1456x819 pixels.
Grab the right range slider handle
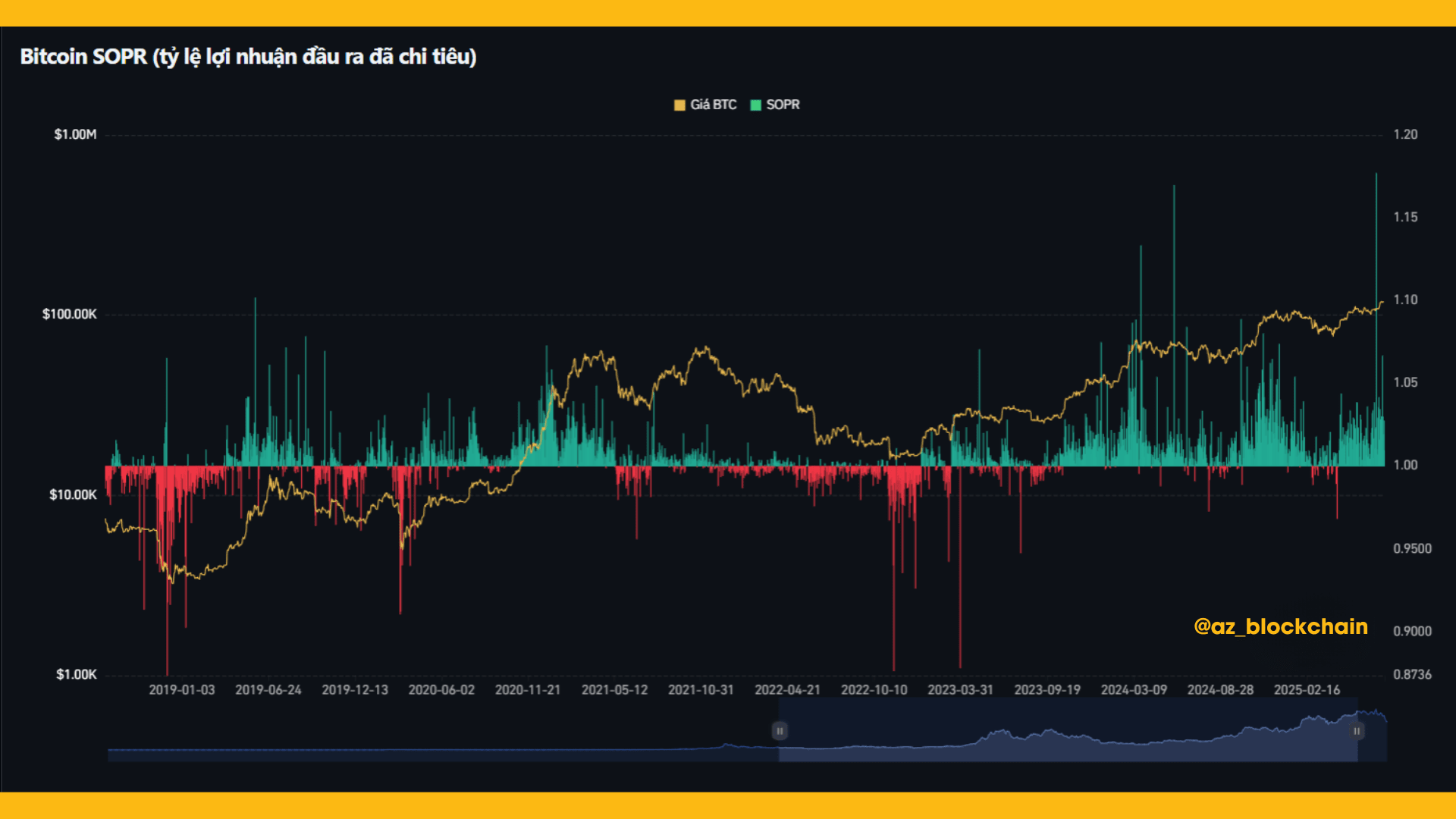pos(1357,731)
